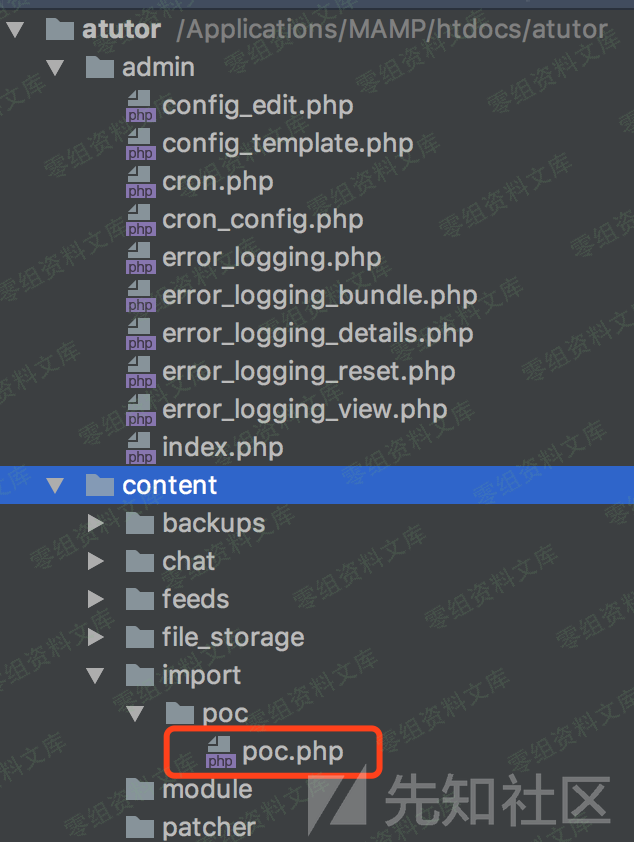Open cron_config.php file
634x842 pixels.
pyautogui.click(x=263, y=220)
